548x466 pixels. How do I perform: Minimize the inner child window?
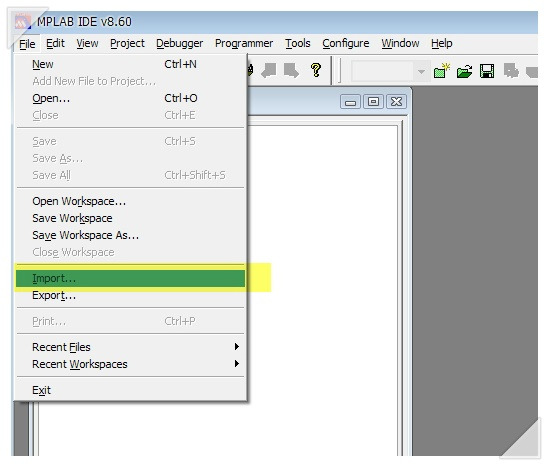tap(350, 102)
